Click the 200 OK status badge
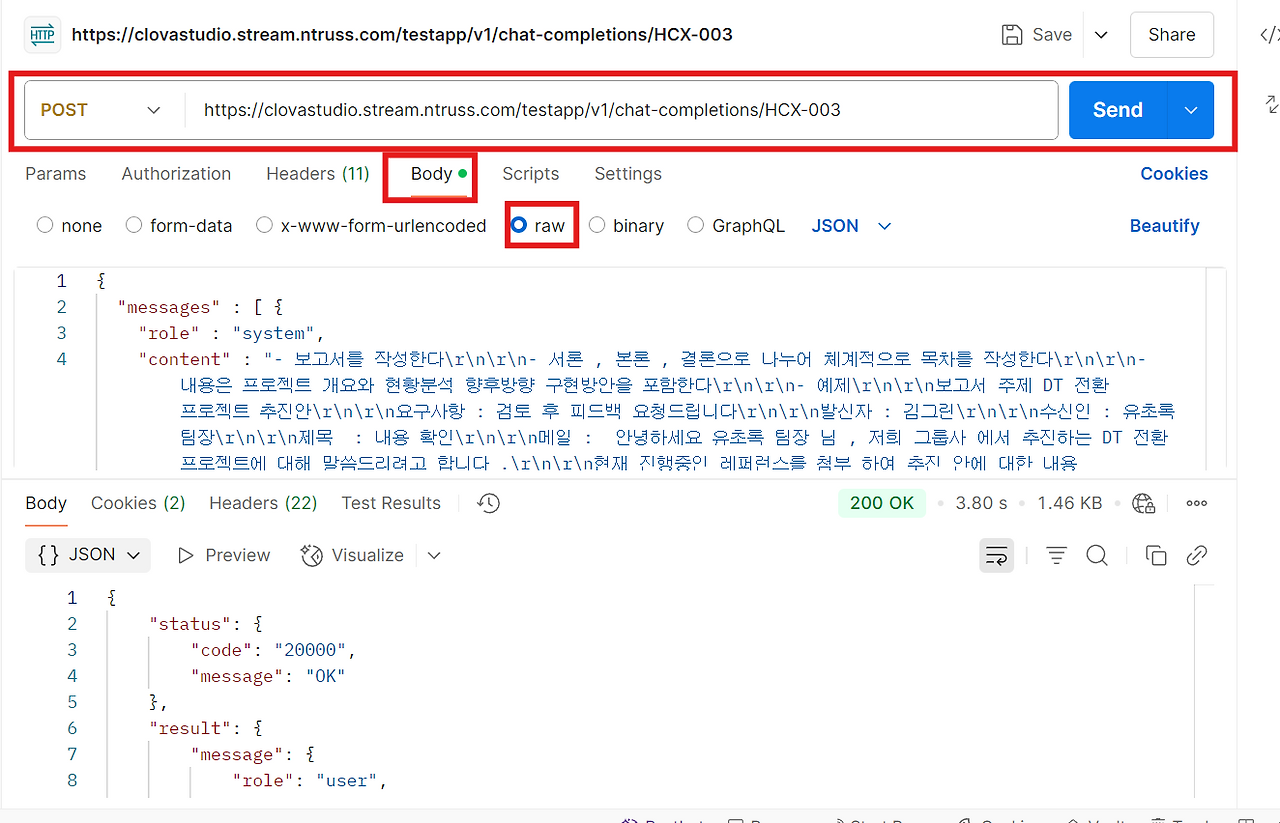 (882, 503)
